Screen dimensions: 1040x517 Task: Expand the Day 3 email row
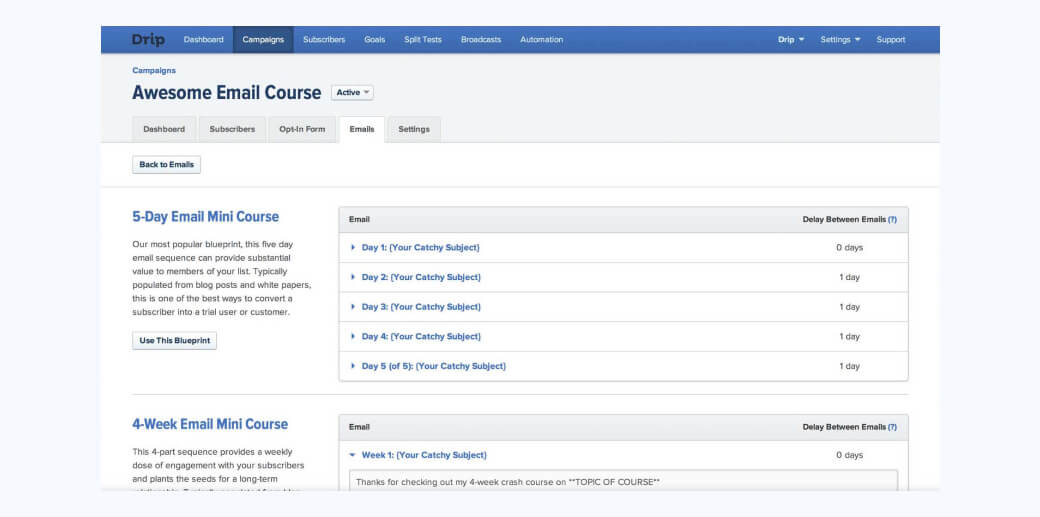(x=420, y=307)
